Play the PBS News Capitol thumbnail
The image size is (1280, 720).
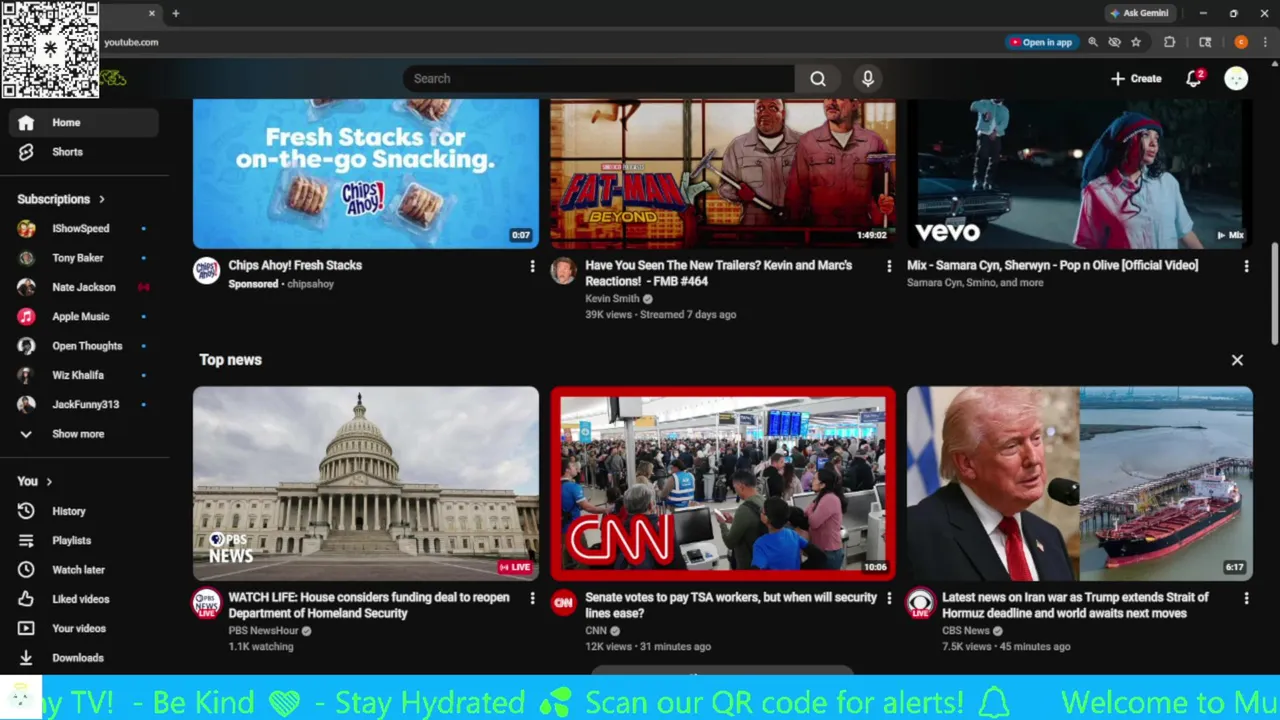point(366,483)
